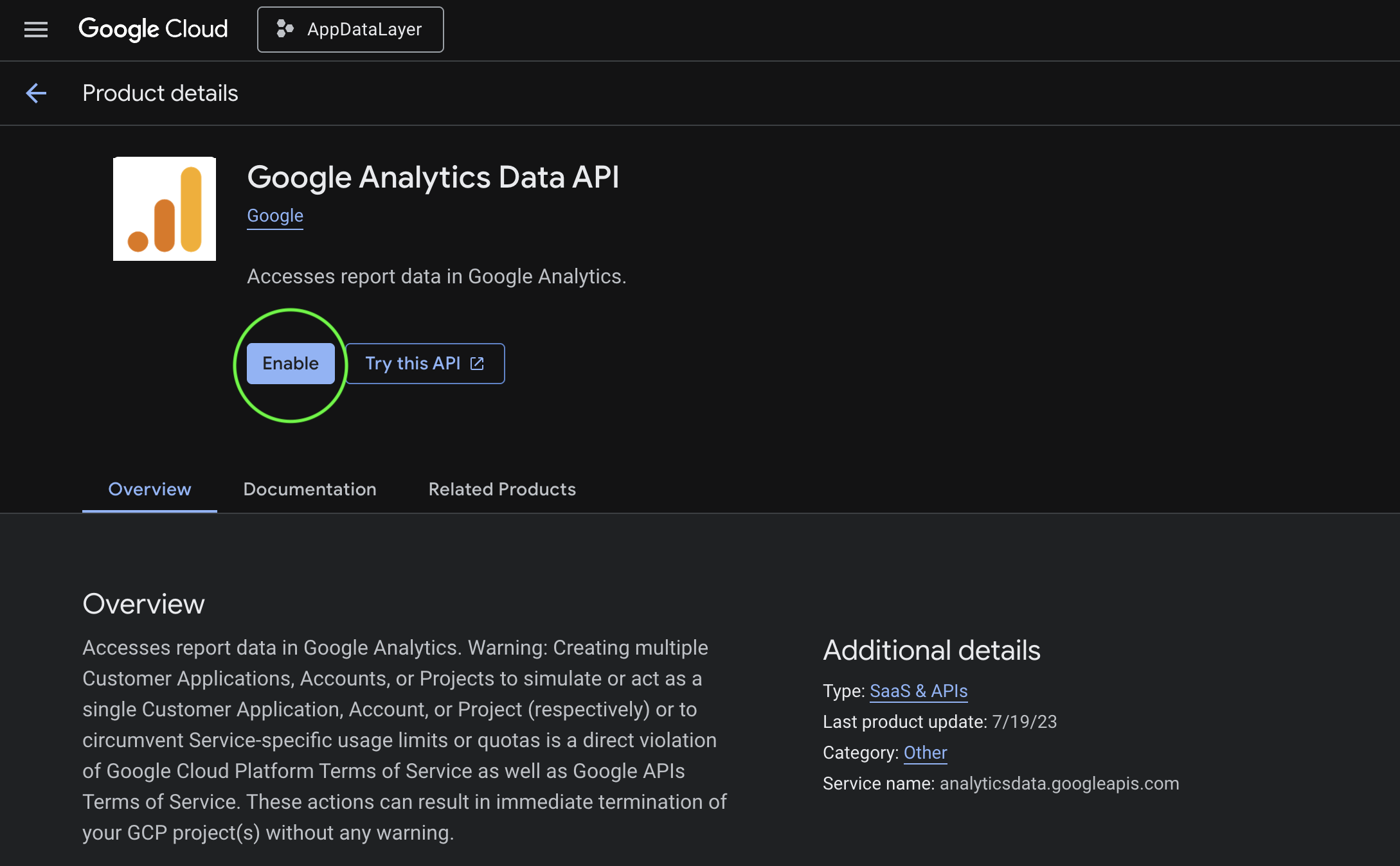Switch to the Documentation tab

pyautogui.click(x=310, y=490)
